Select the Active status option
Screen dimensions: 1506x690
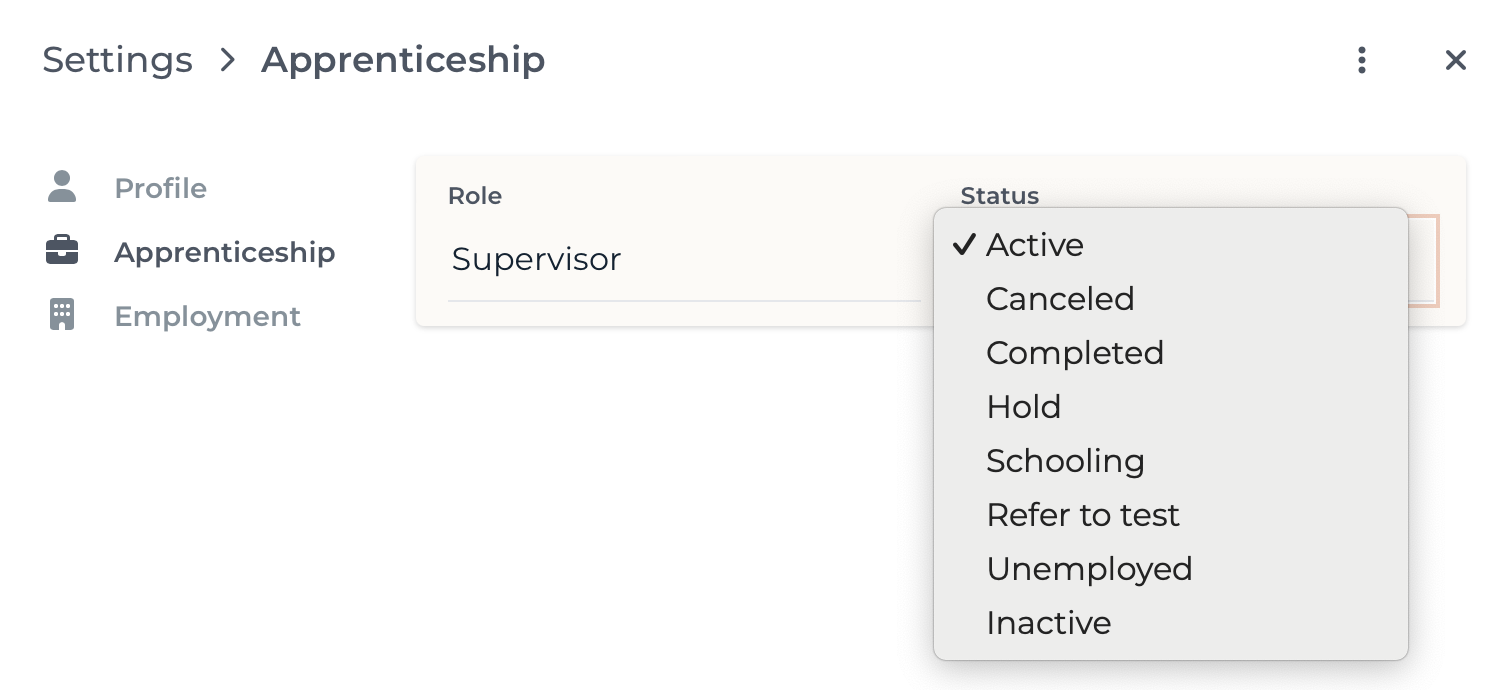tap(1035, 245)
